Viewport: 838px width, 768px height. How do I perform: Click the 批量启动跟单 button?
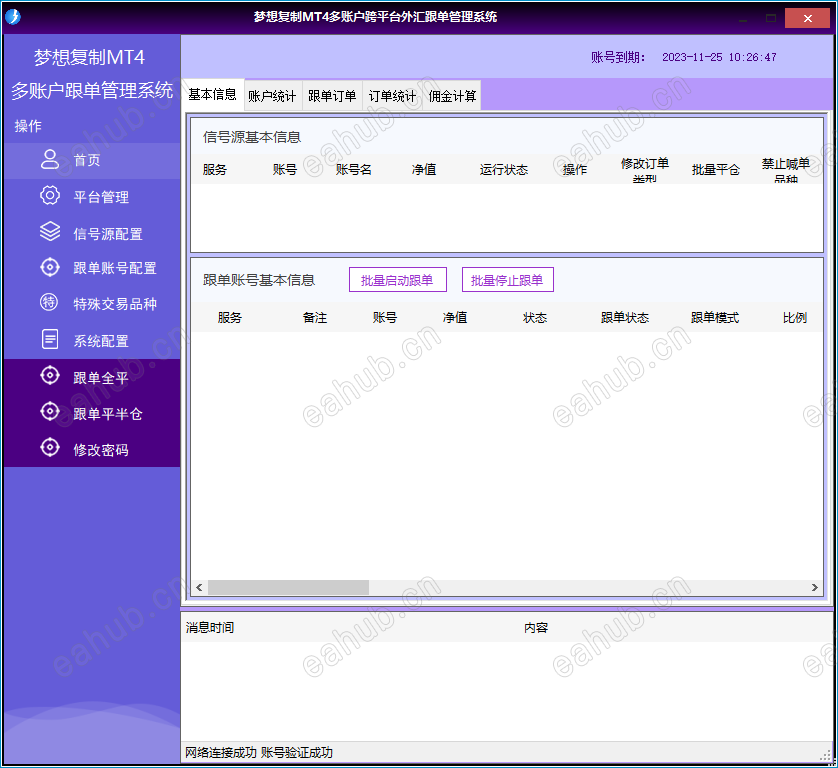pos(398,280)
